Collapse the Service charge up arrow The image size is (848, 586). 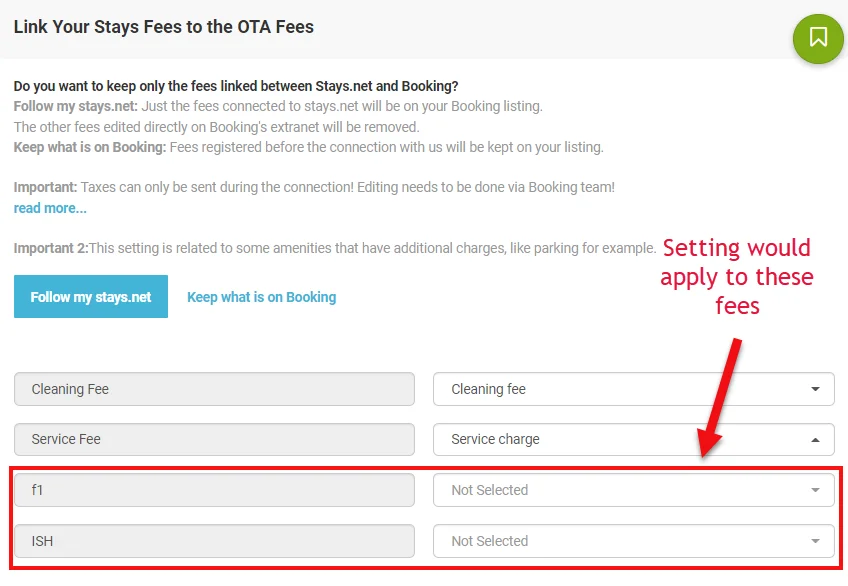tap(816, 439)
